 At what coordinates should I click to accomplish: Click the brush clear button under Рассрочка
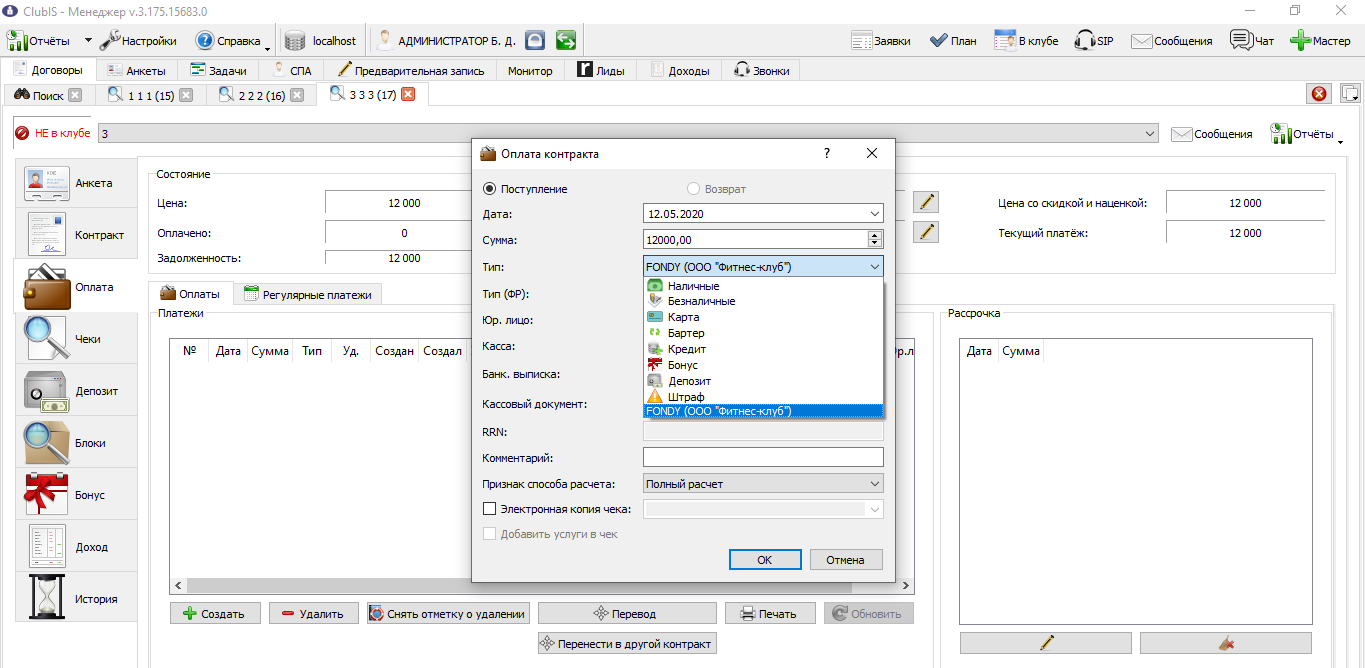pos(1226,643)
